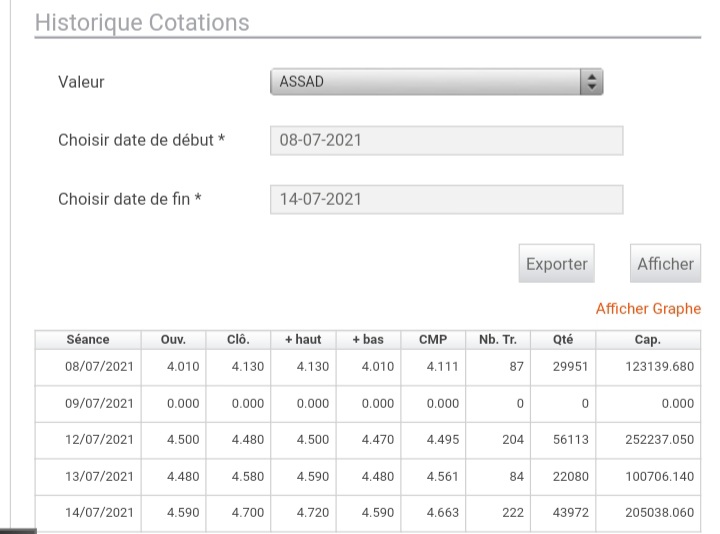Open the Afficher Graphe link
Viewport: 720px width, 534px height.
(648, 309)
